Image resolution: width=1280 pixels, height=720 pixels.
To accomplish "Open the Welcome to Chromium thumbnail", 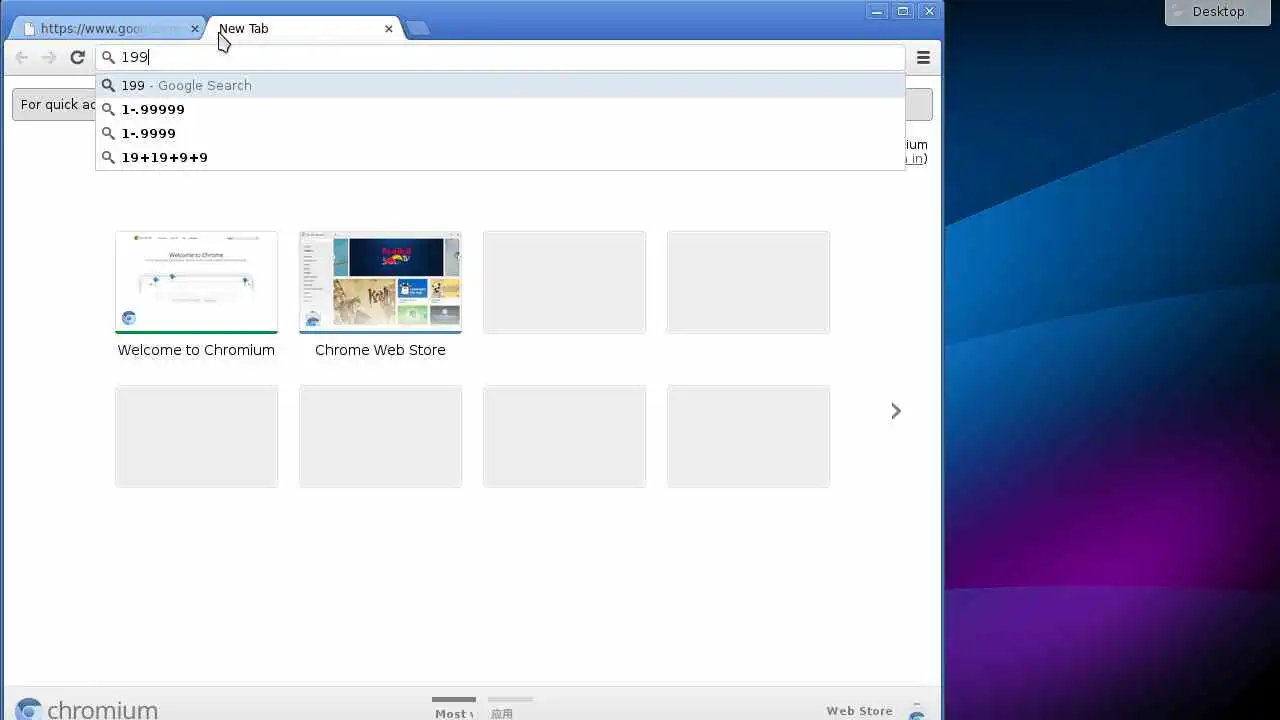I will (196, 282).
